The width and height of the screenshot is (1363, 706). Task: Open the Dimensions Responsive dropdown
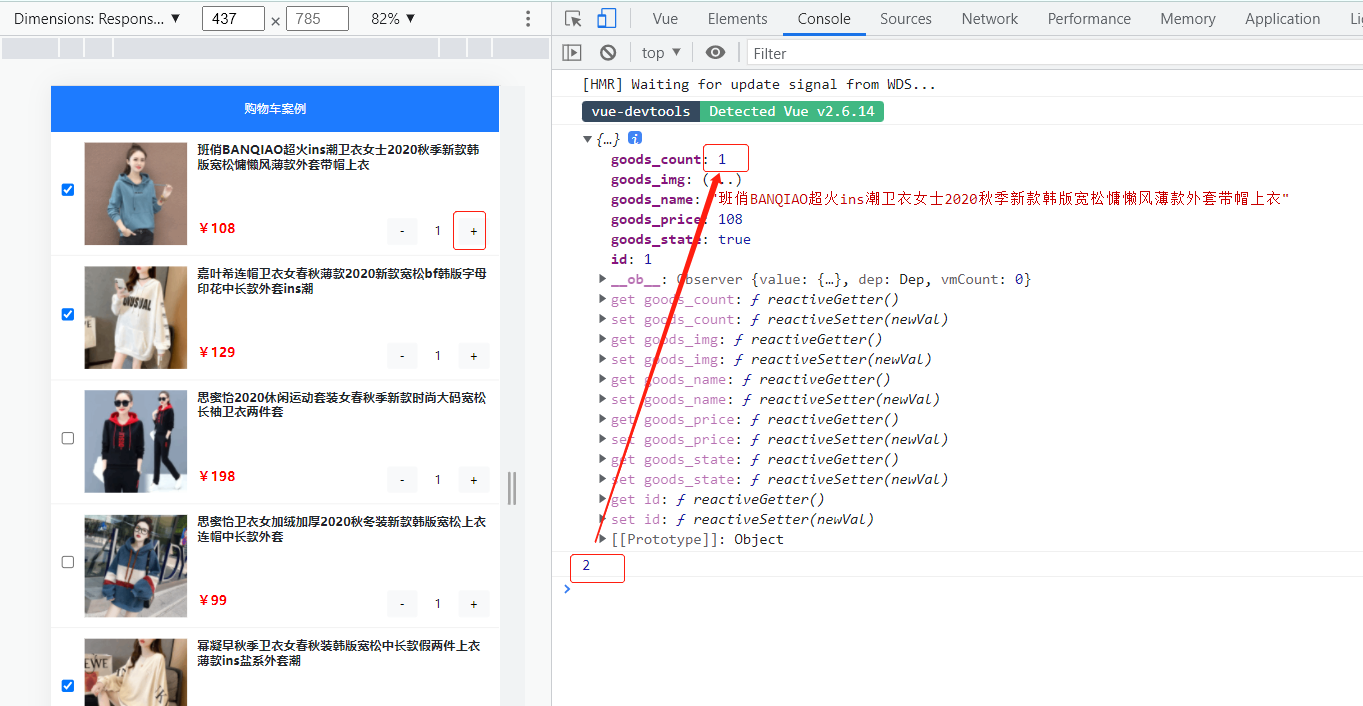coord(97,19)
